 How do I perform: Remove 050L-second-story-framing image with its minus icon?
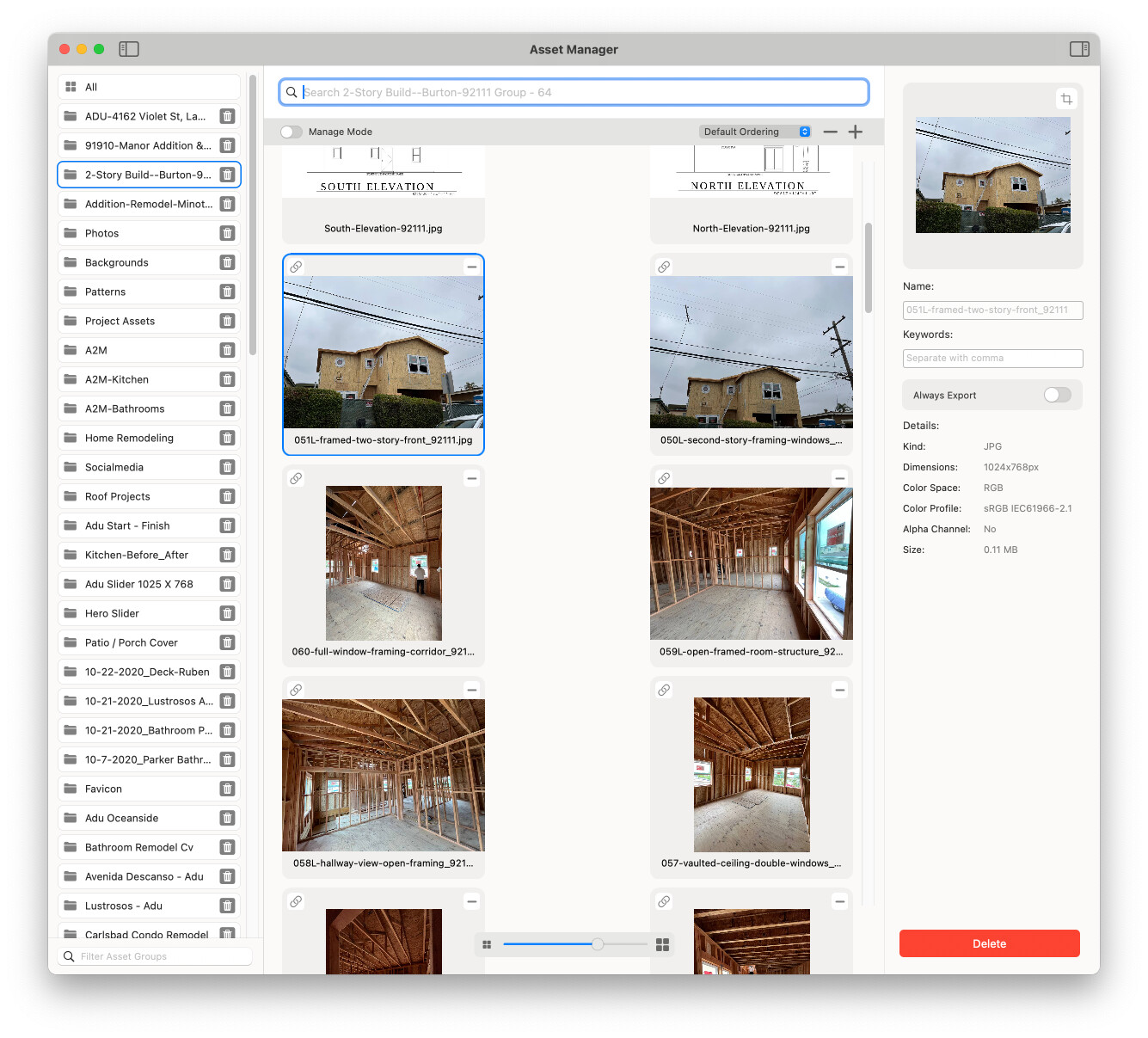pyautogui.click(x=839, y=267)
